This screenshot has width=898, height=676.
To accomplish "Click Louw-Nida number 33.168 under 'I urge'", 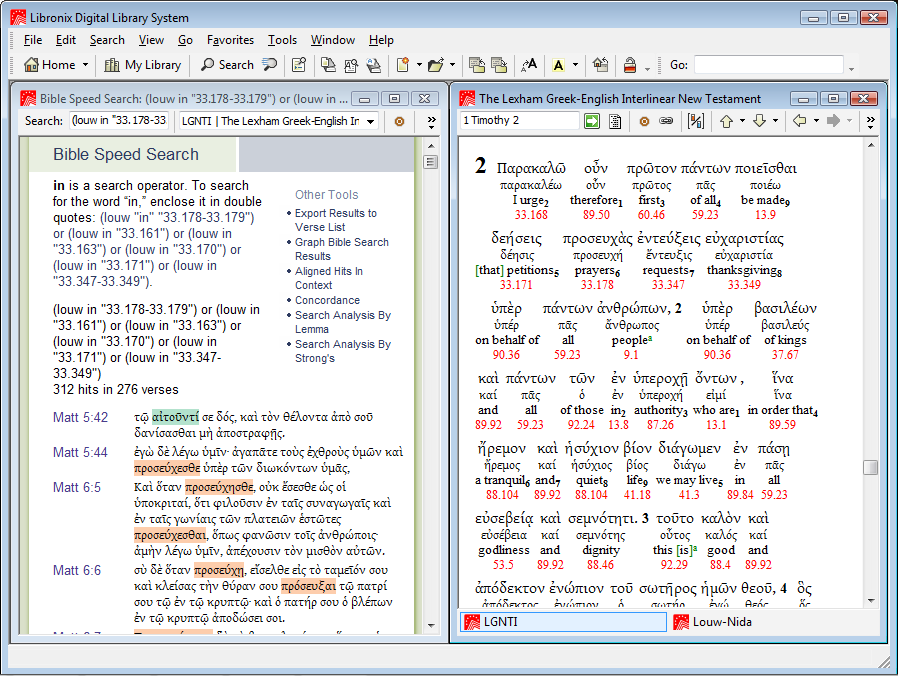I will point(531,215).
